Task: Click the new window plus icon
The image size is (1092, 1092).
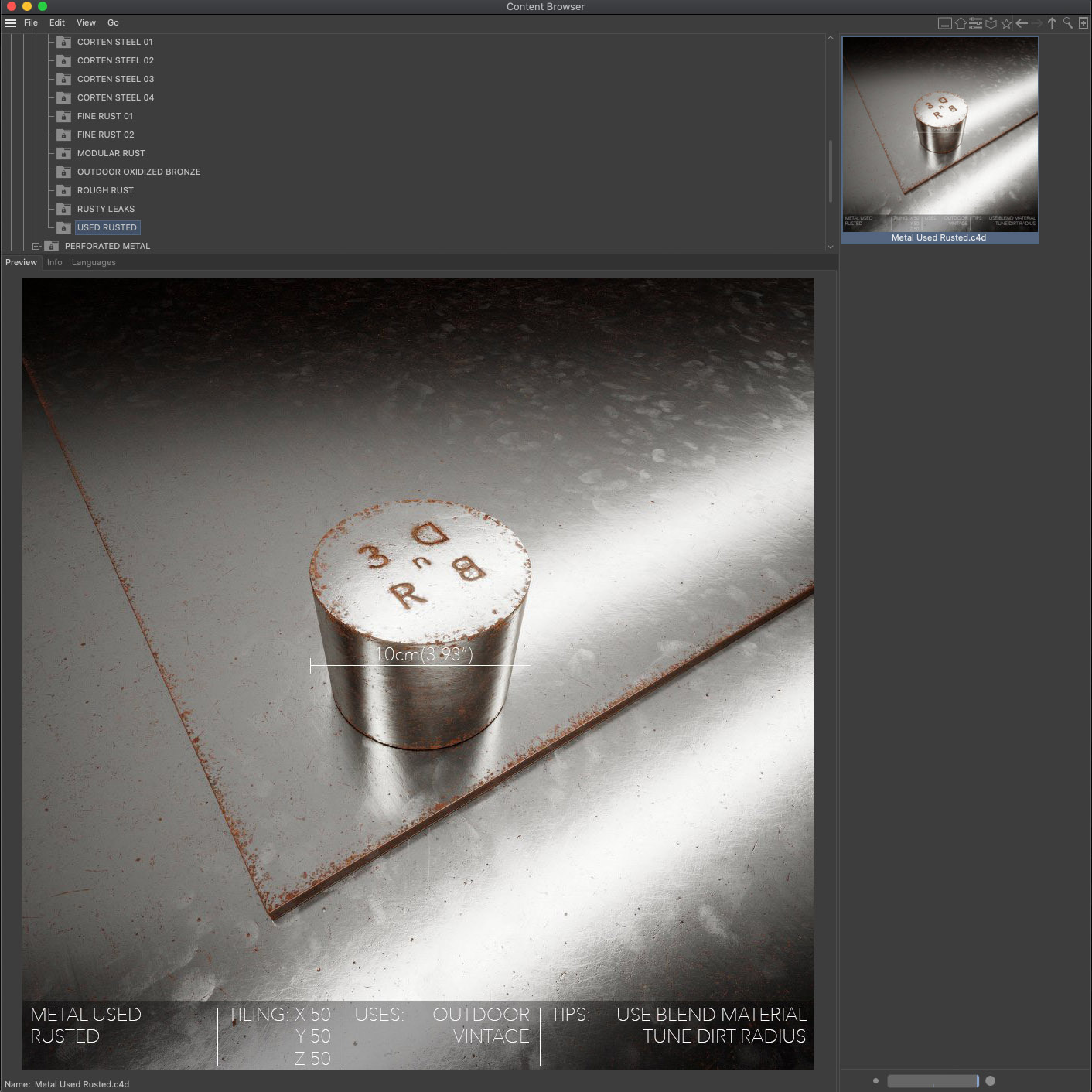Action: (x=1083, y=23)
